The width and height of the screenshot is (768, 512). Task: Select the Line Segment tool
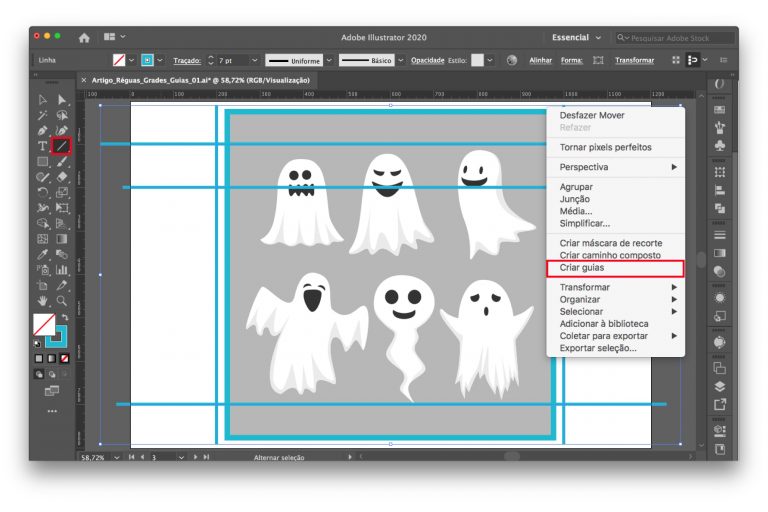(x=62, y=146)
